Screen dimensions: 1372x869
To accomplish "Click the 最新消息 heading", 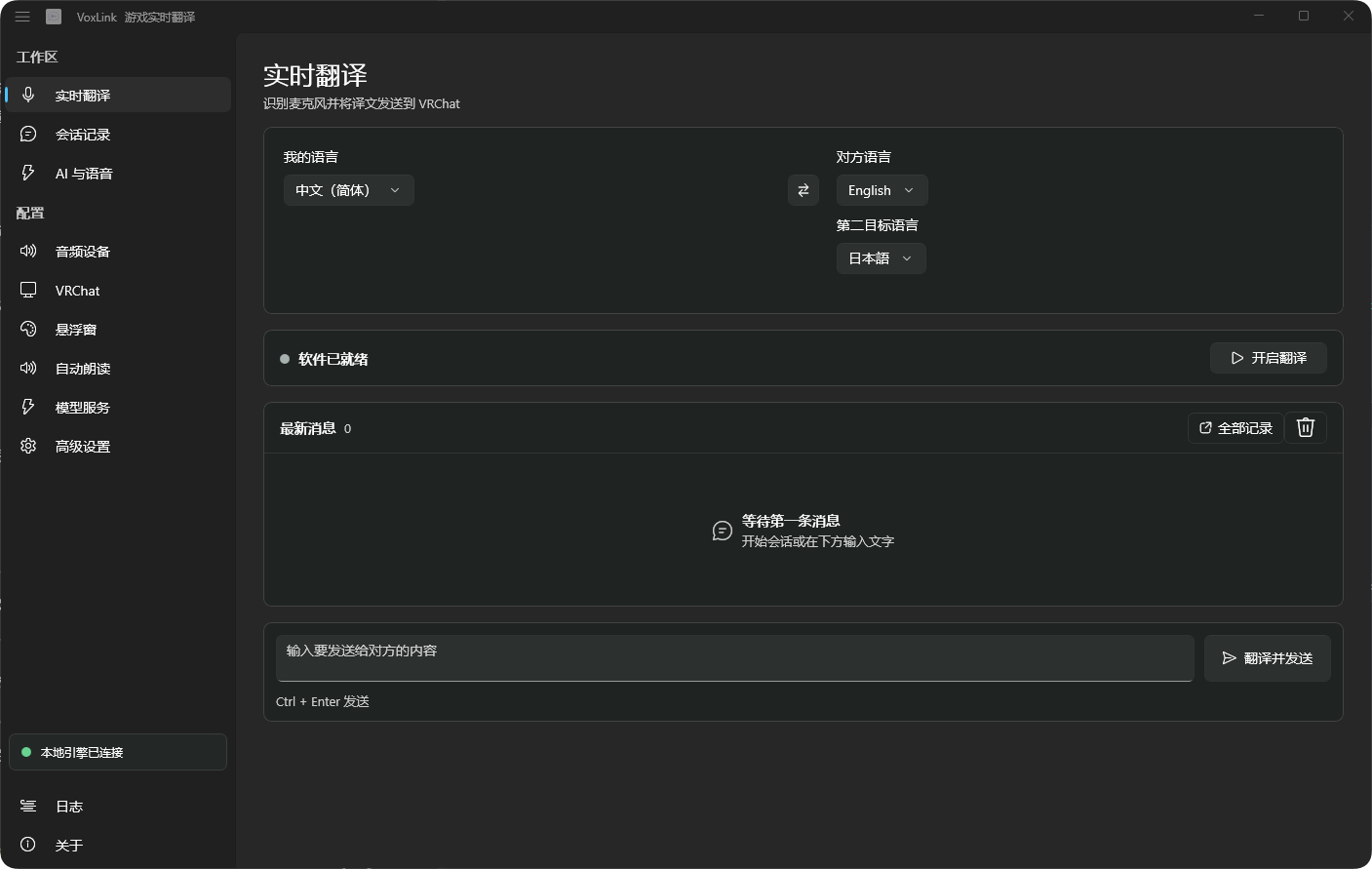I will click(308, 428).
